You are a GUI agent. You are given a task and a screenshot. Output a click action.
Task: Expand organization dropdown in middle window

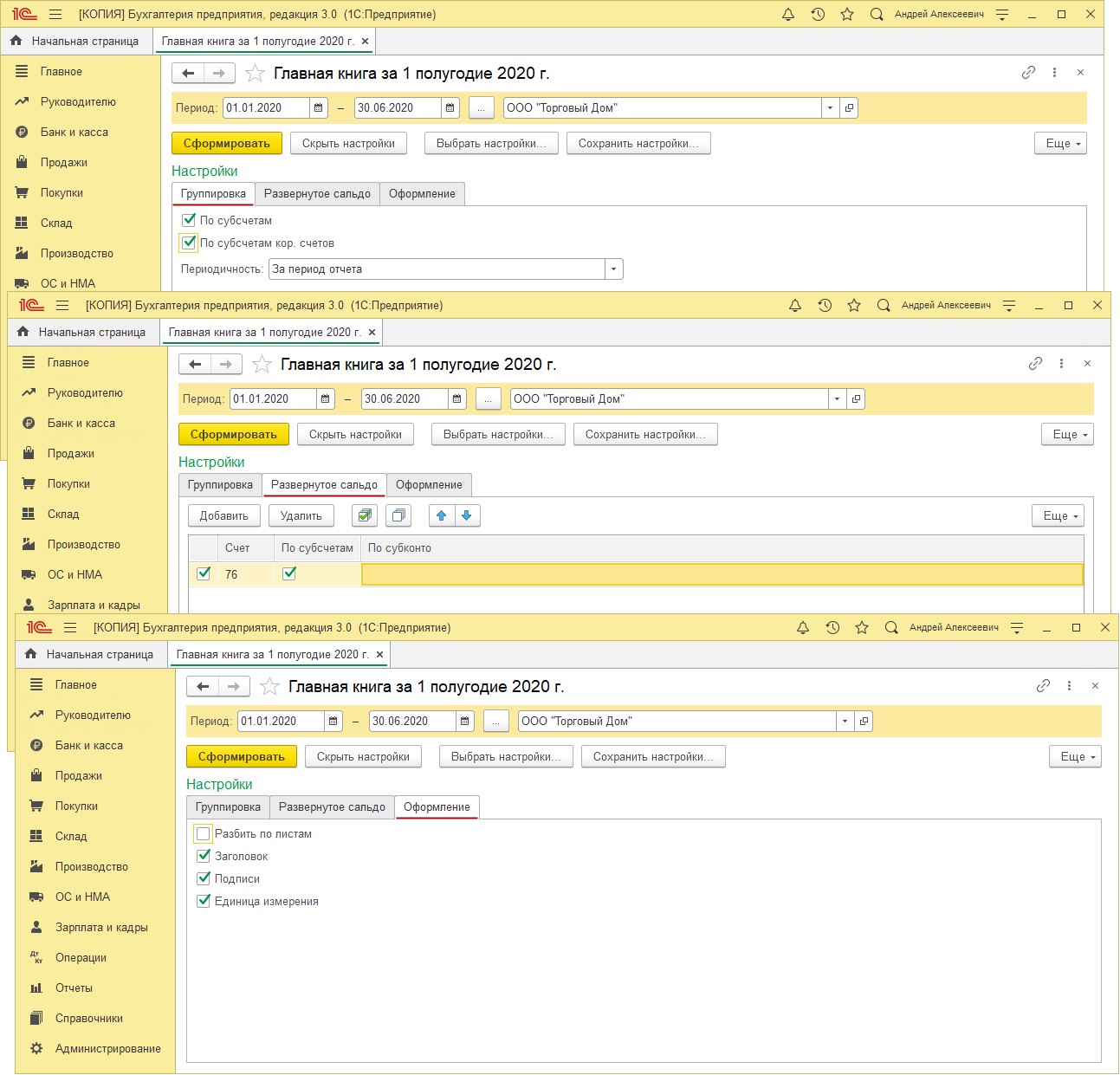click(x=837, y=399)
